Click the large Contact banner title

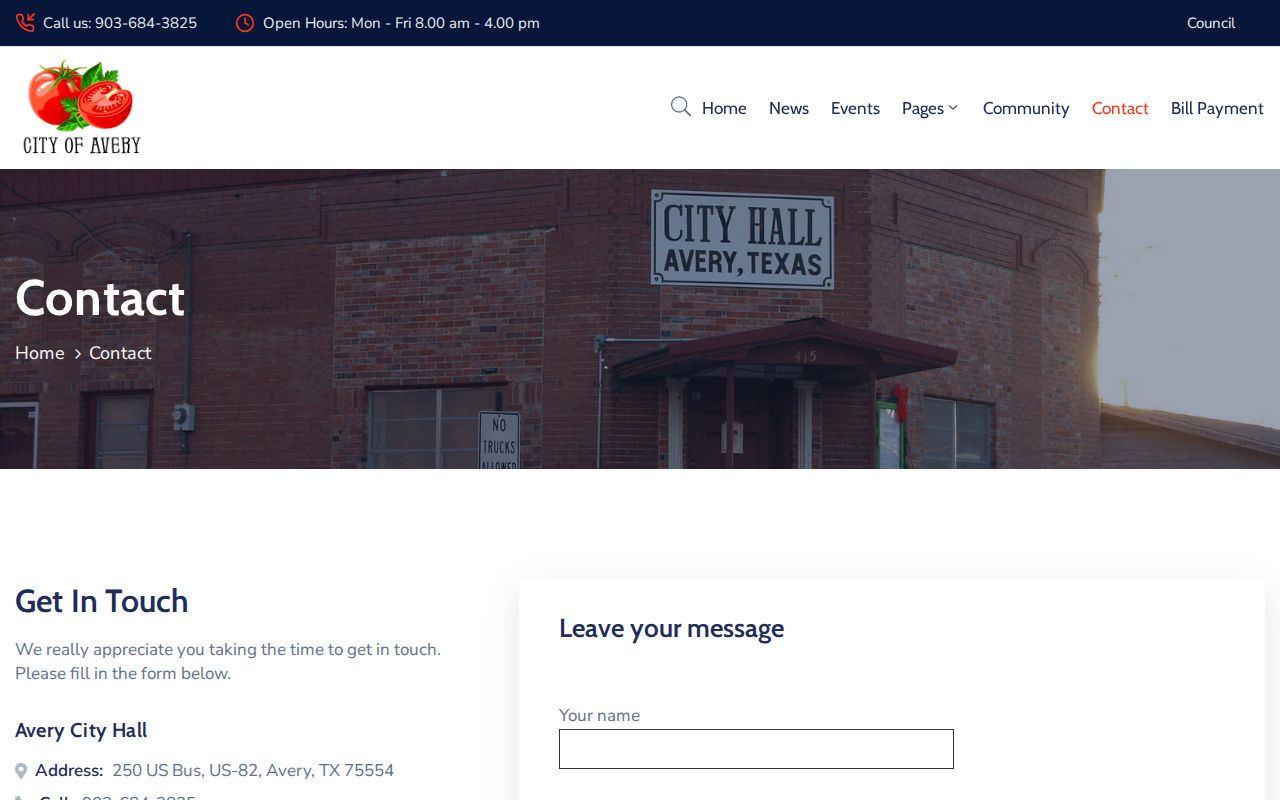[x=100, y=298]
